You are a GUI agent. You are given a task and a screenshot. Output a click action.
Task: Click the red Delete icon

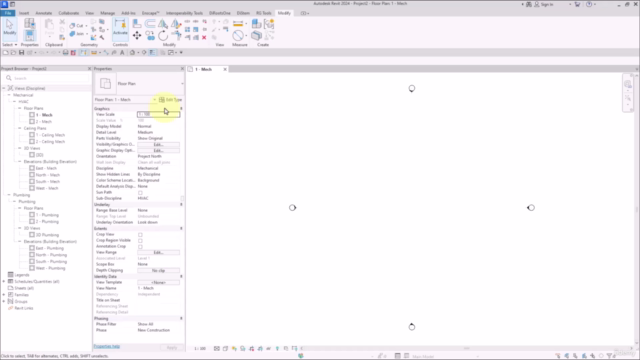[x=204, y=38]
